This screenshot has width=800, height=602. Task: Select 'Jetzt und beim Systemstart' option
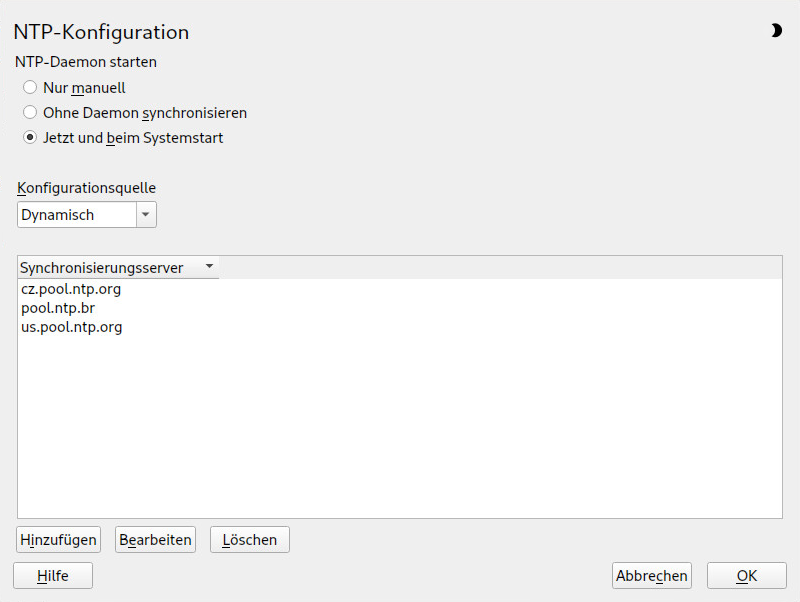pos(30,138)
